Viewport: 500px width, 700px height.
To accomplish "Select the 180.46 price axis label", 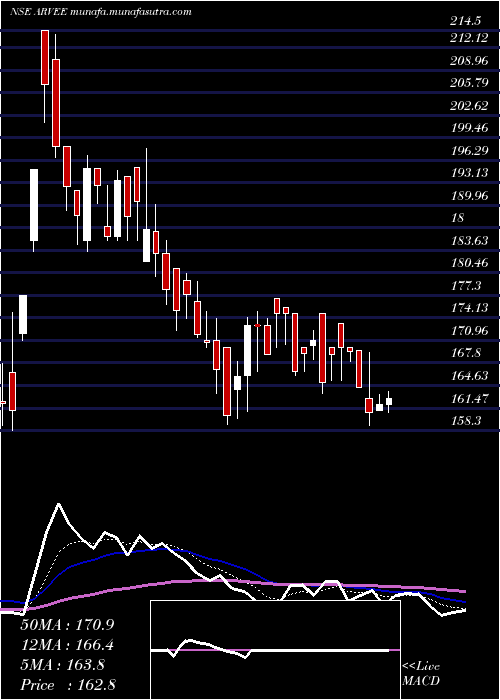I will [469, 263].
